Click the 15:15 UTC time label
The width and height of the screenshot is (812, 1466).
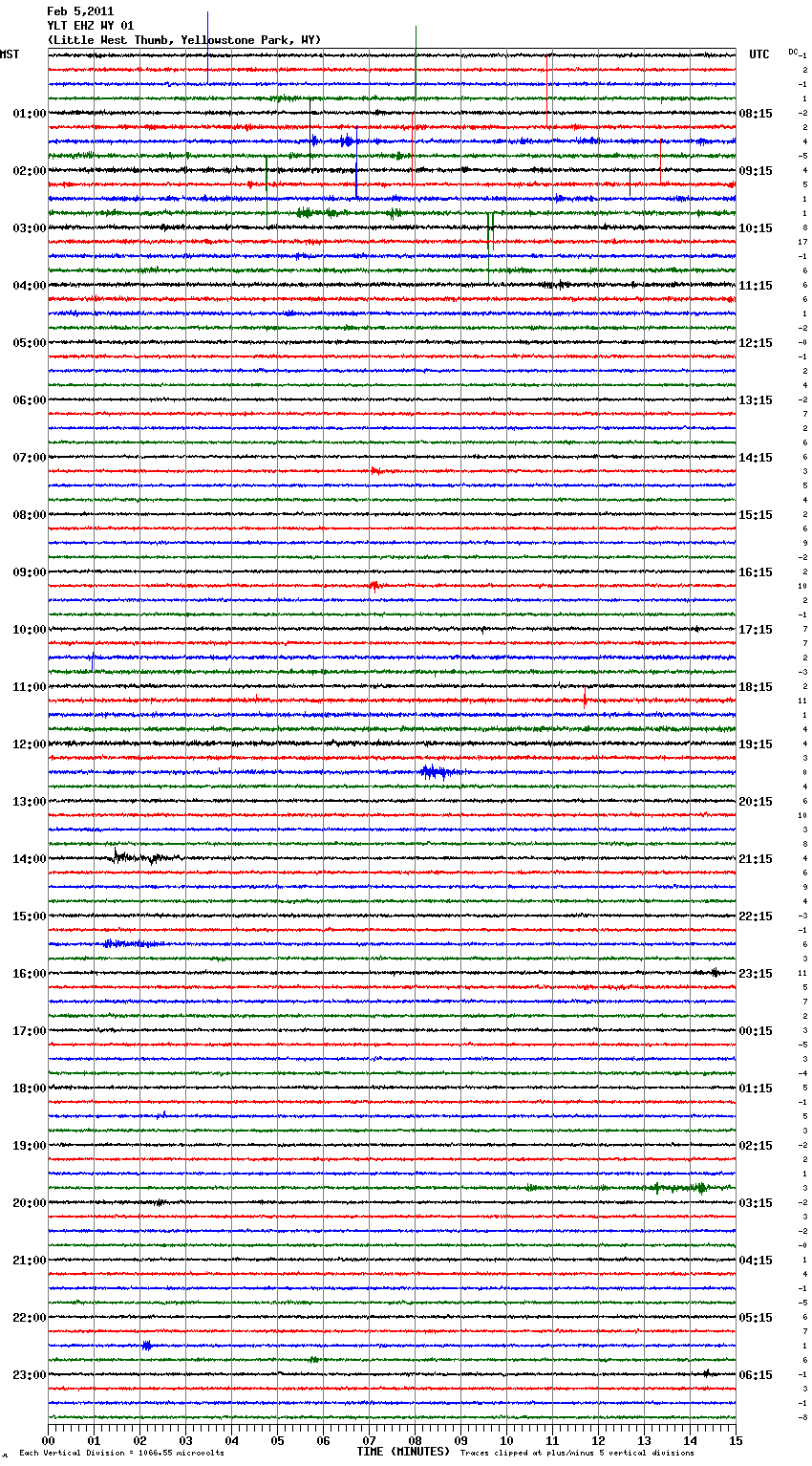coord(756,515)
